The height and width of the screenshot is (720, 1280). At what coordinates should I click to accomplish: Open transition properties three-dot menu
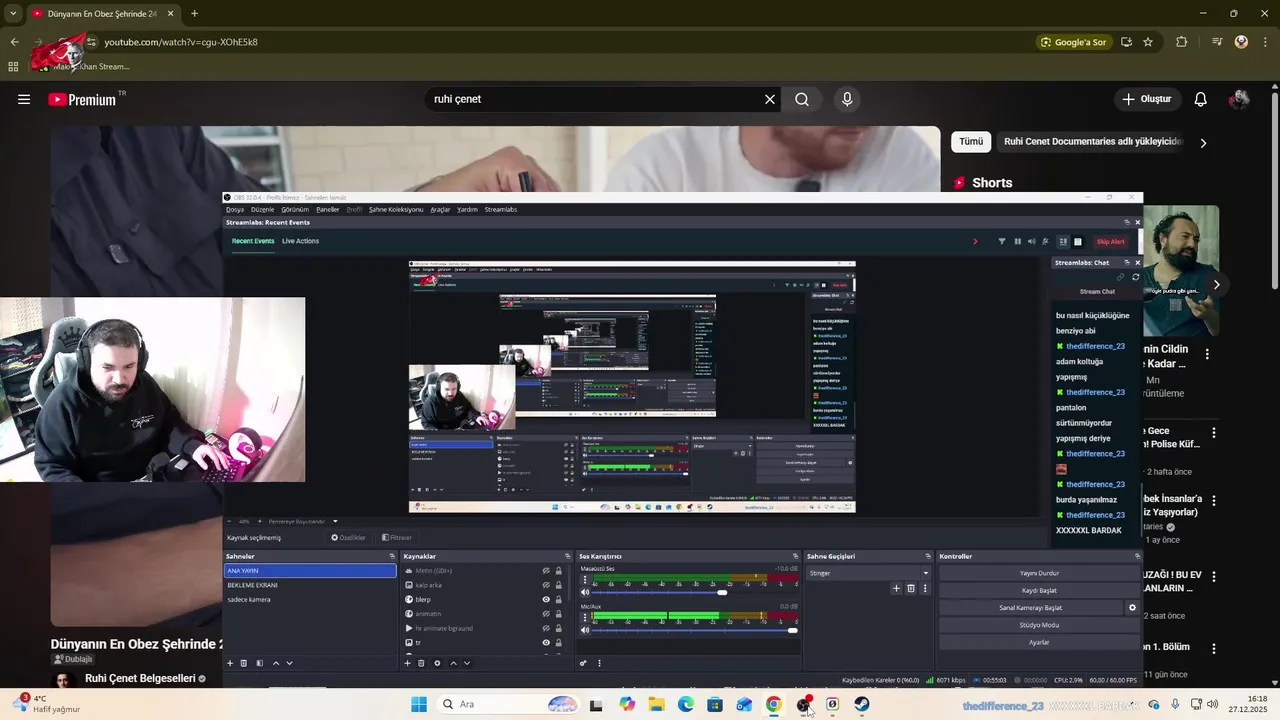[x=924, y=589]
